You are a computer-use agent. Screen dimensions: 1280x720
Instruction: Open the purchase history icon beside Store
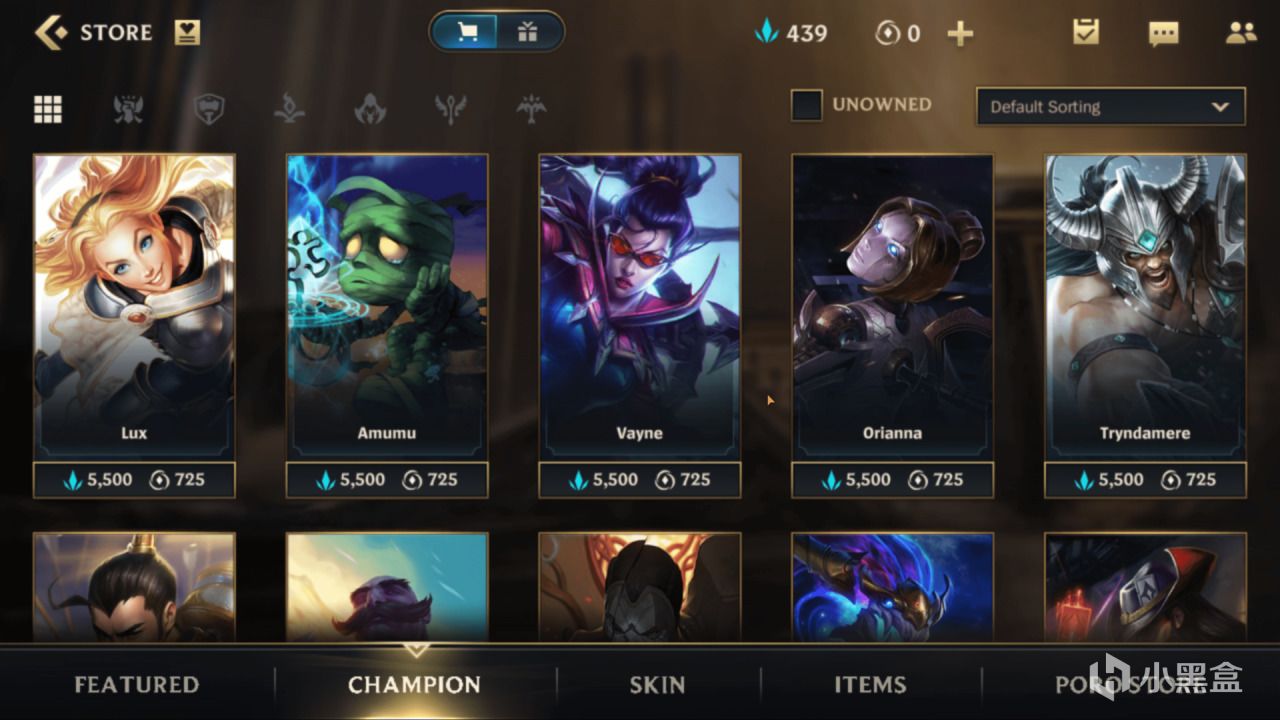187,33
